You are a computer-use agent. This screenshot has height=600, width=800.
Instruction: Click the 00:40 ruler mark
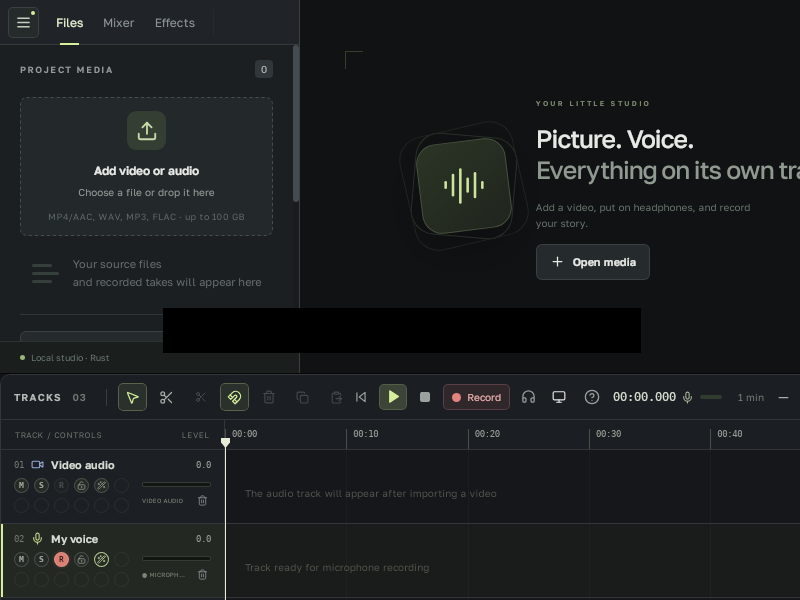pos(730,434)
